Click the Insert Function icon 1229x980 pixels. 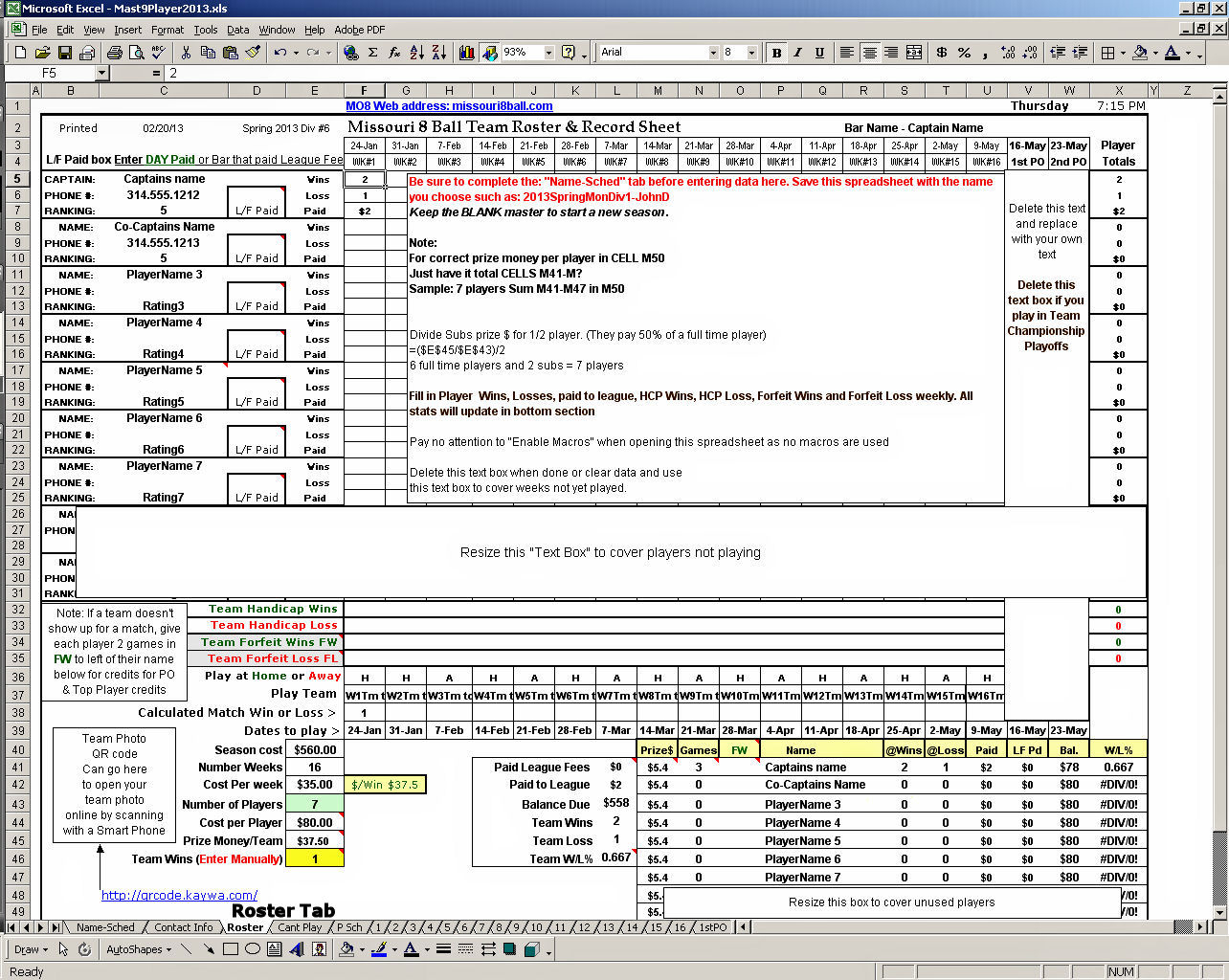[x=393, y=53]
